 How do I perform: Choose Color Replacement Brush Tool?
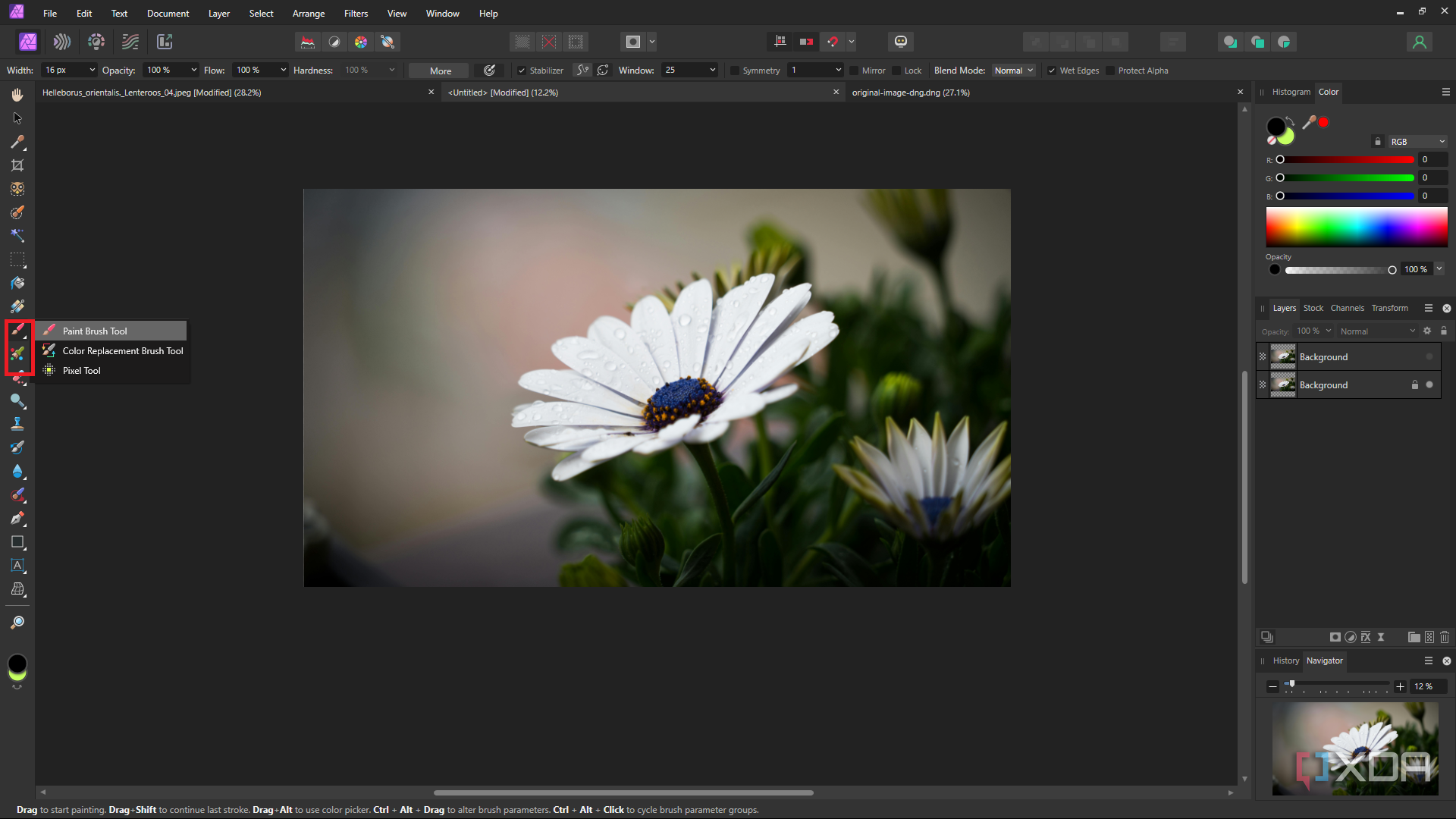(x=113, y=351)
